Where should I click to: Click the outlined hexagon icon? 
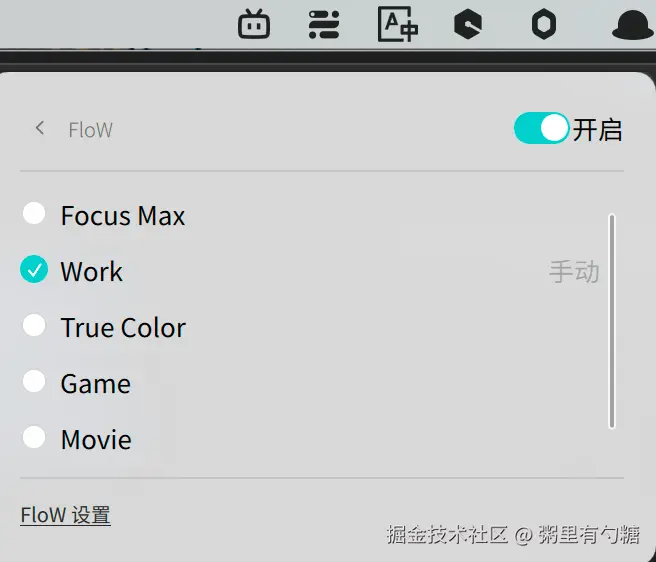543,24
